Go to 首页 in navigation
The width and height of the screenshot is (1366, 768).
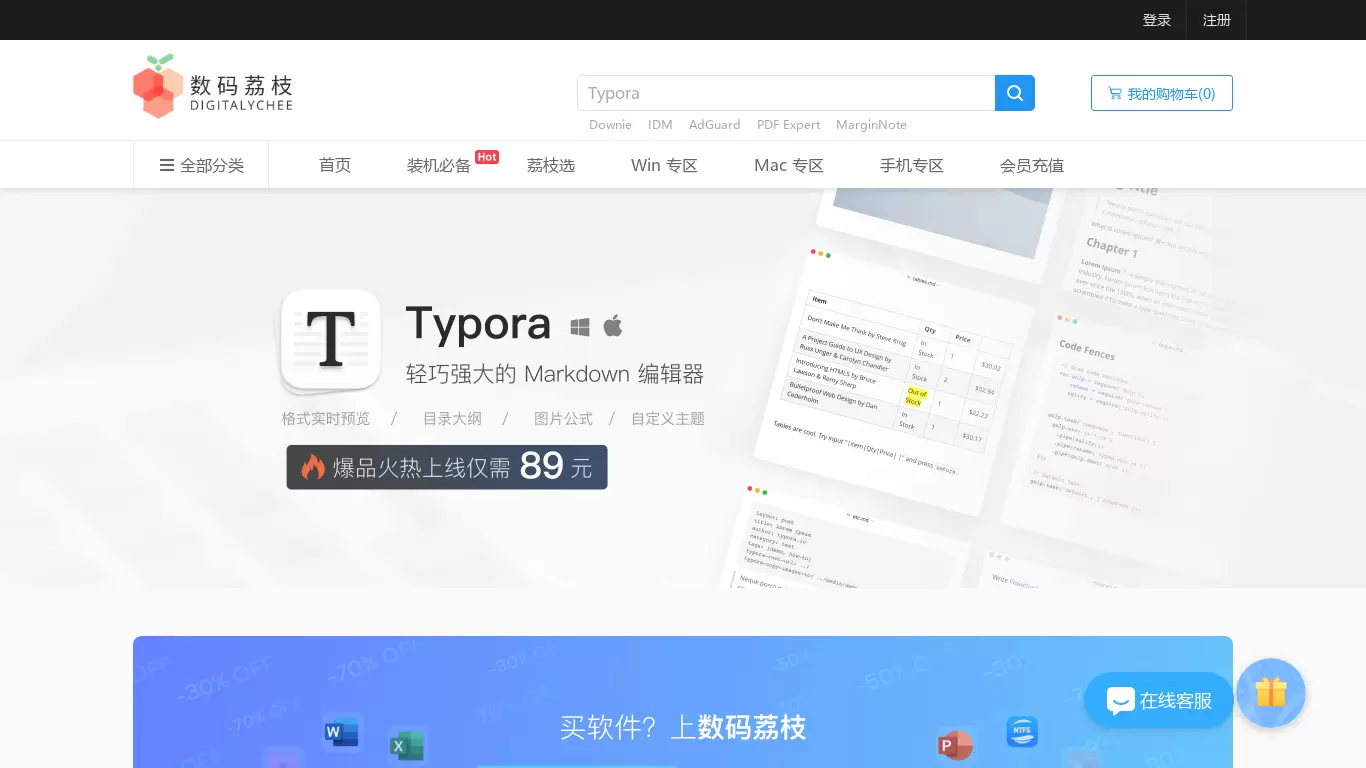pos(335,165)
